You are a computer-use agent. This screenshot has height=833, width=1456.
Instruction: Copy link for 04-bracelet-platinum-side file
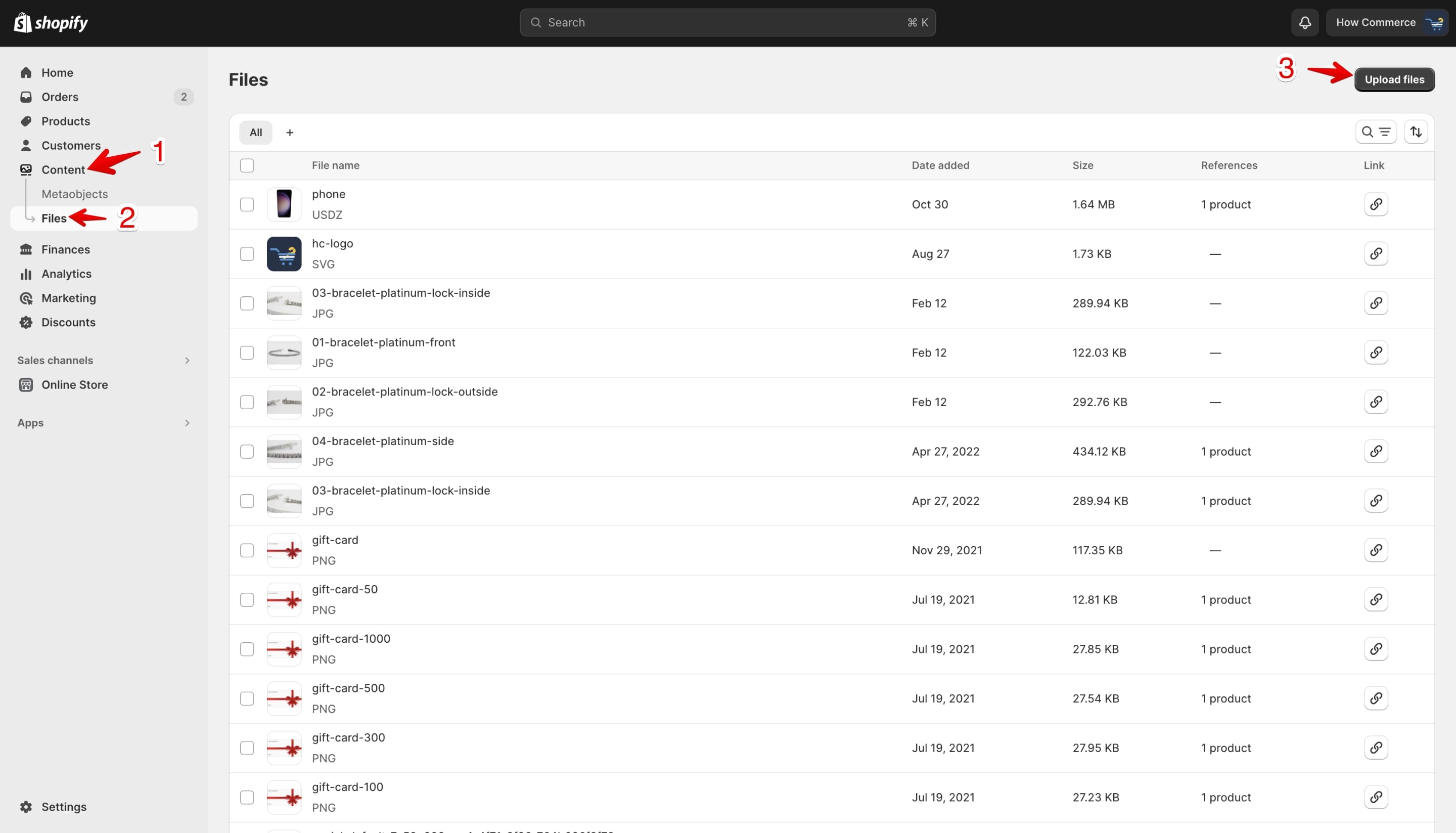(x=1376, y=452)
